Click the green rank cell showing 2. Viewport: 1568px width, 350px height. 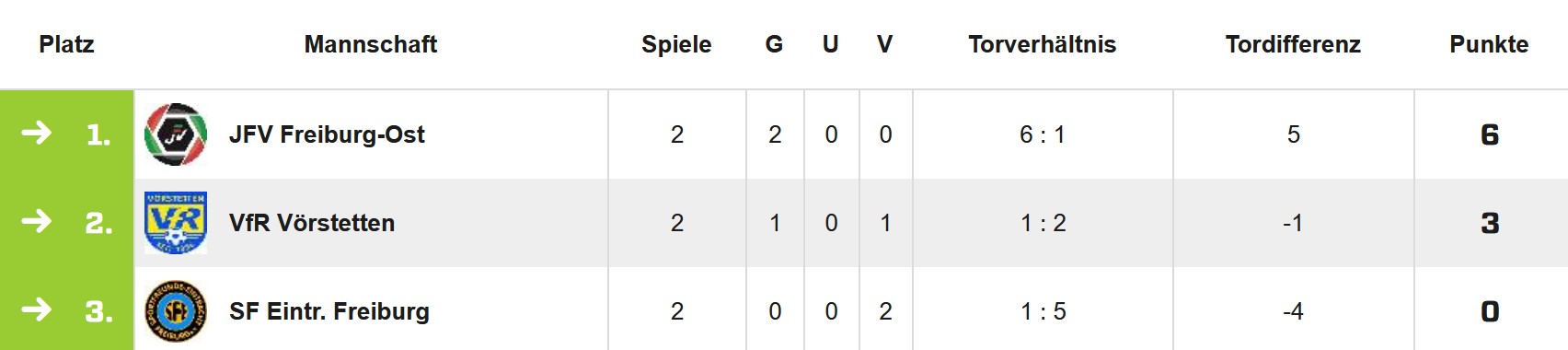point(67,223)
